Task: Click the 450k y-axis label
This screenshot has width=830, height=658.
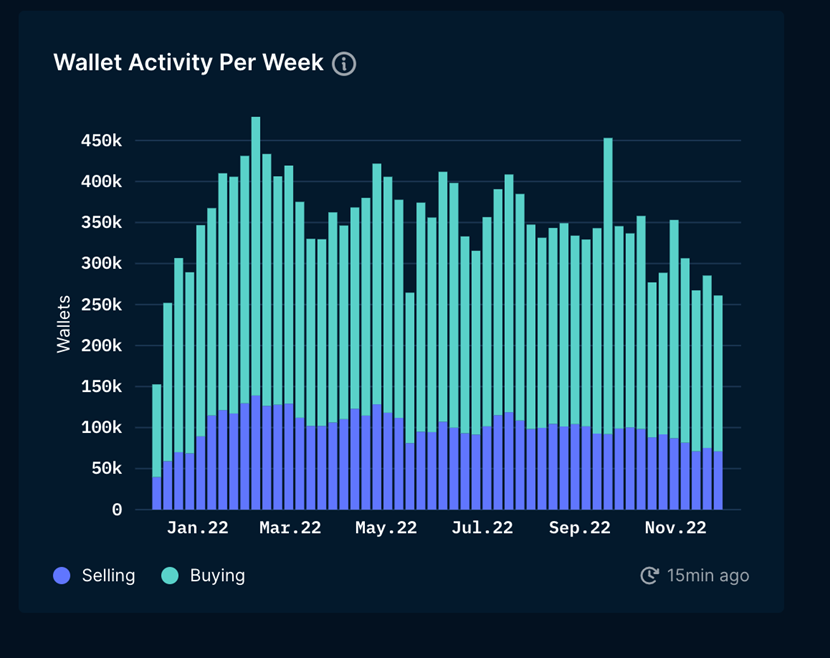Action: pyautogui.click(x=101, y=141)
